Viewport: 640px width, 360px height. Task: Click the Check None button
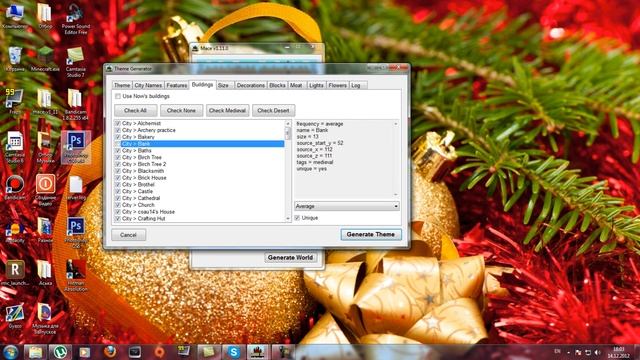(x=181, y=111)
